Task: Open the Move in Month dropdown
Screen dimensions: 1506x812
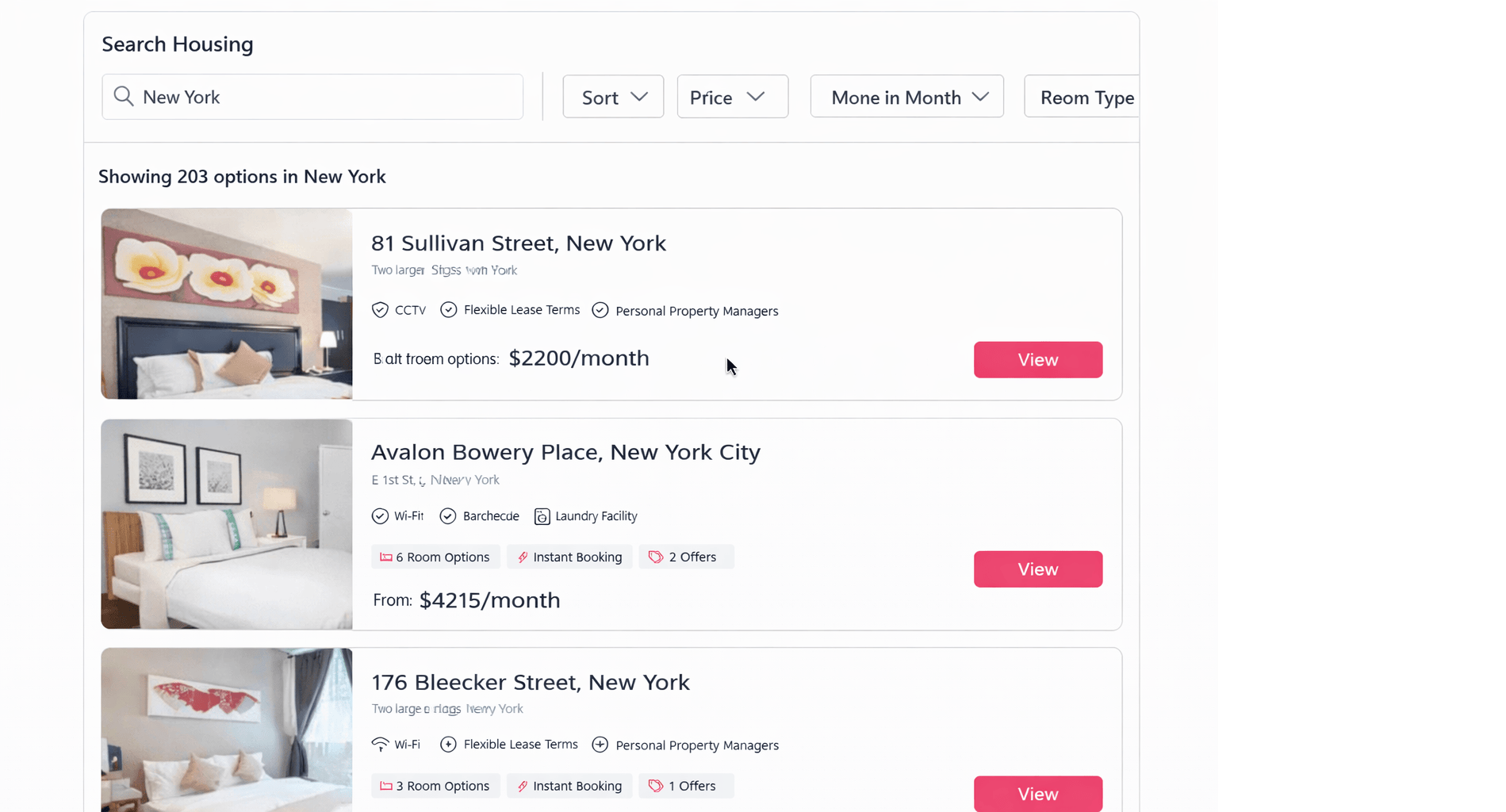Action: coord(906,97)
